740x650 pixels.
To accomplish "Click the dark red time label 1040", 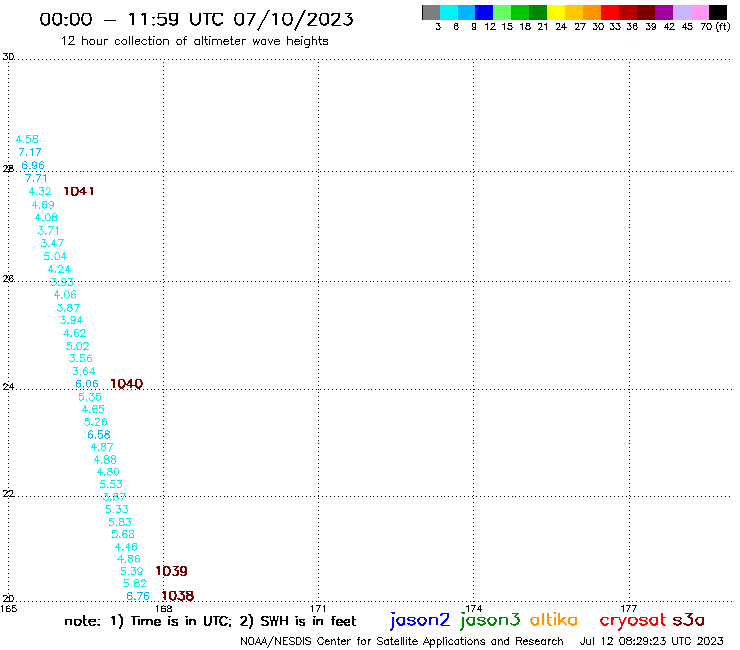I will coord(126,384).
